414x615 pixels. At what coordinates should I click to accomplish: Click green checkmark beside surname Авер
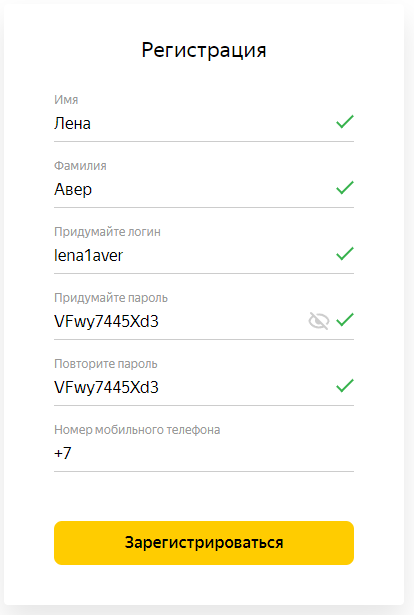coord(345,187)
